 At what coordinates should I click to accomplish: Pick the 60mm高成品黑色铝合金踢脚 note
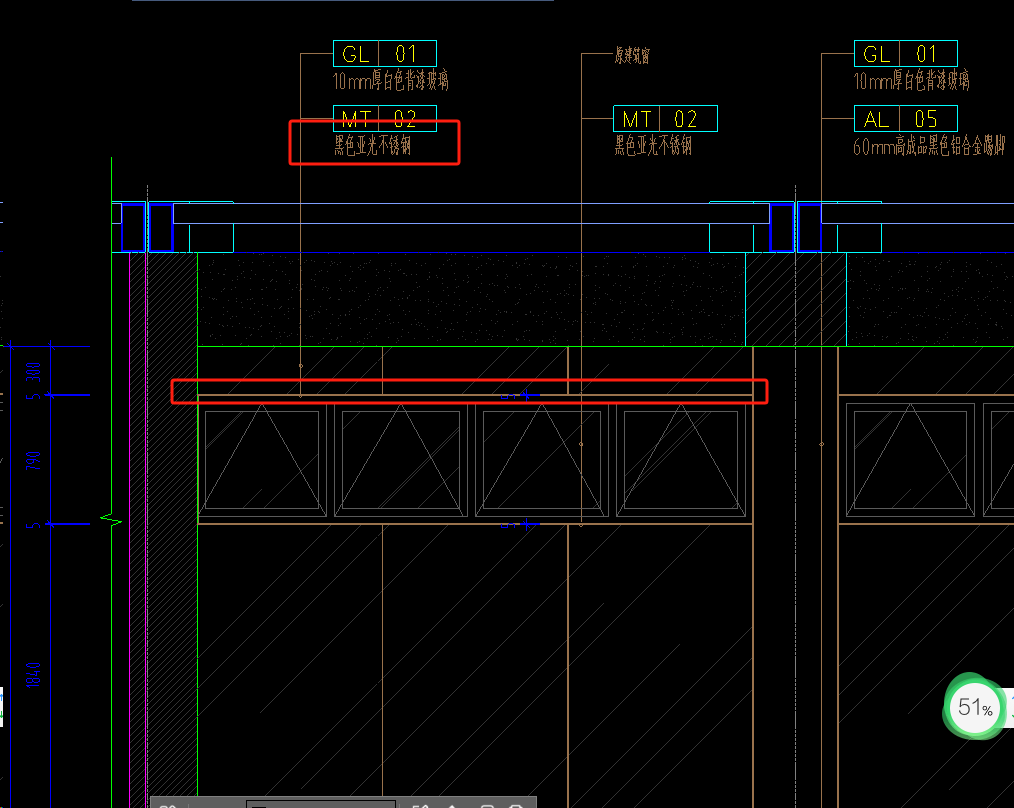[929, 147]
